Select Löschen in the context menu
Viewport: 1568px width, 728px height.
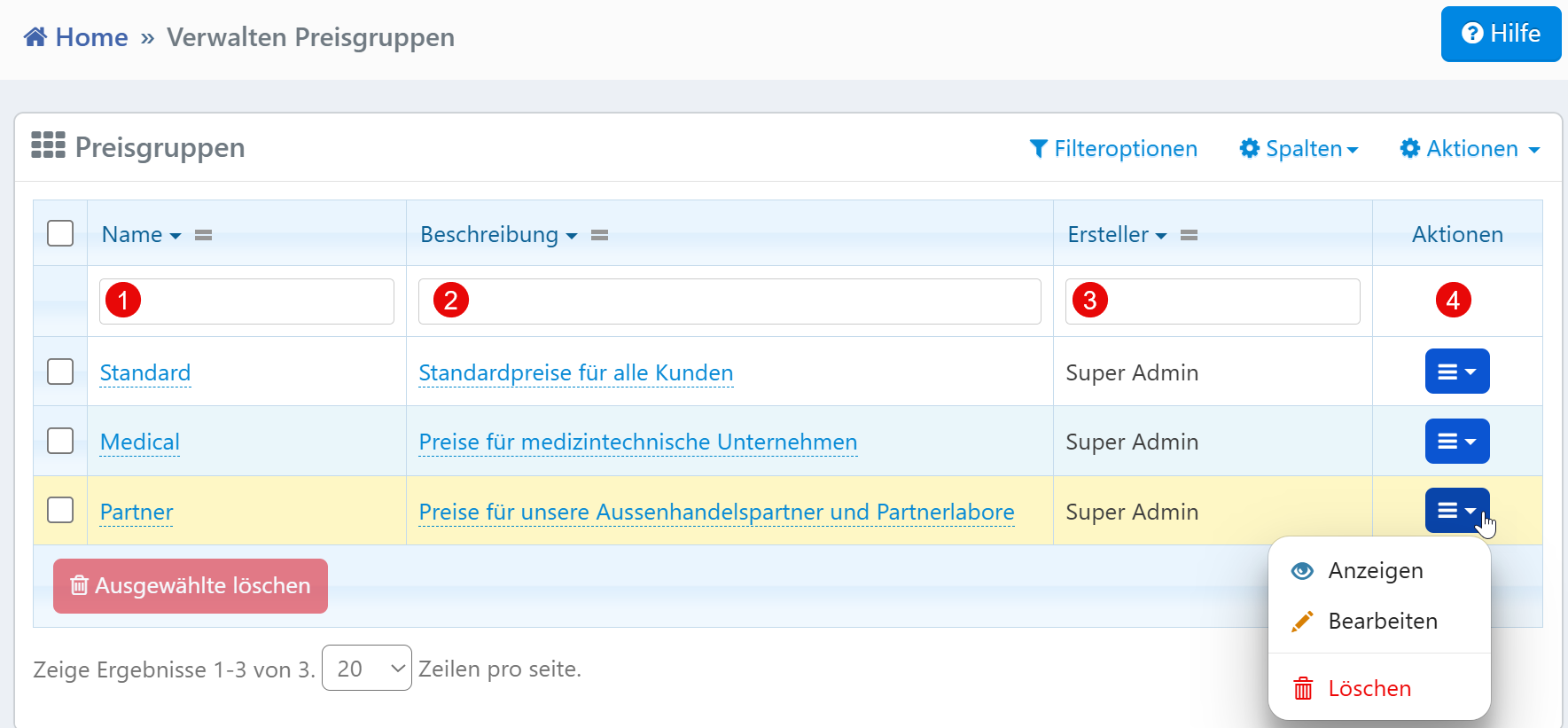[1369, 689]
